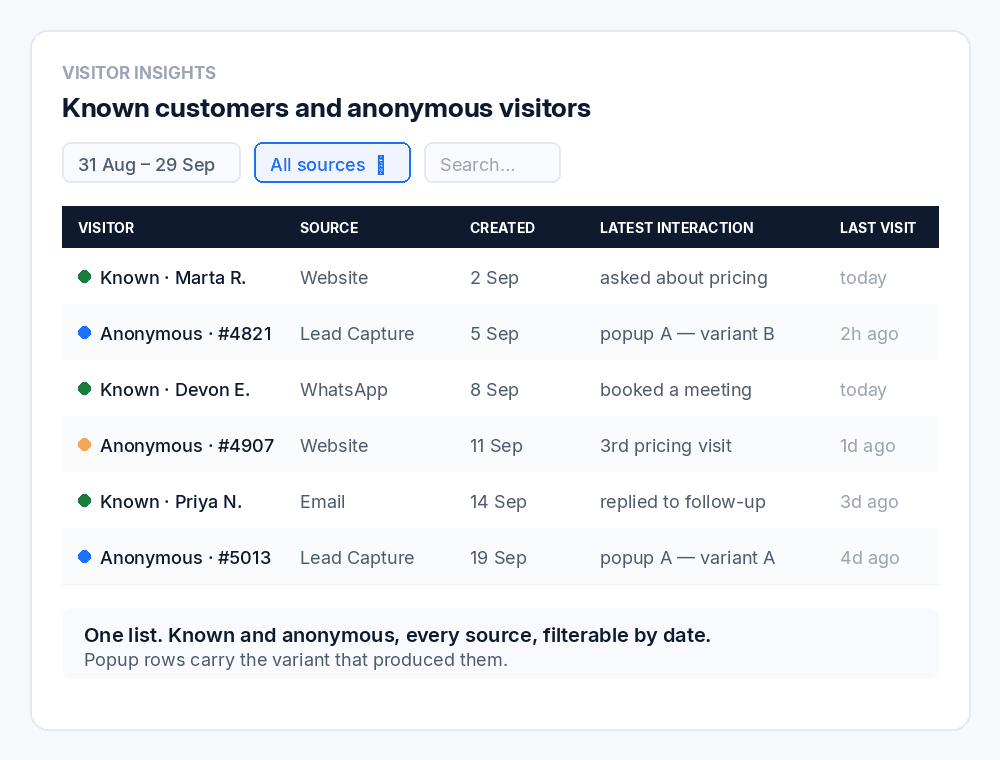
Task: Click the 3d ago last visit
Action: point(869,502)
